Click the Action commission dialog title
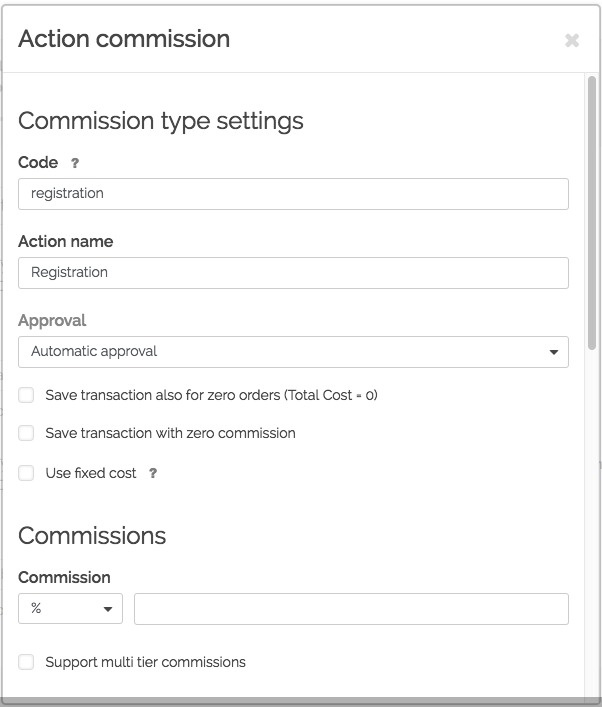Screen dimensions: 602x707 coord(124,39)
